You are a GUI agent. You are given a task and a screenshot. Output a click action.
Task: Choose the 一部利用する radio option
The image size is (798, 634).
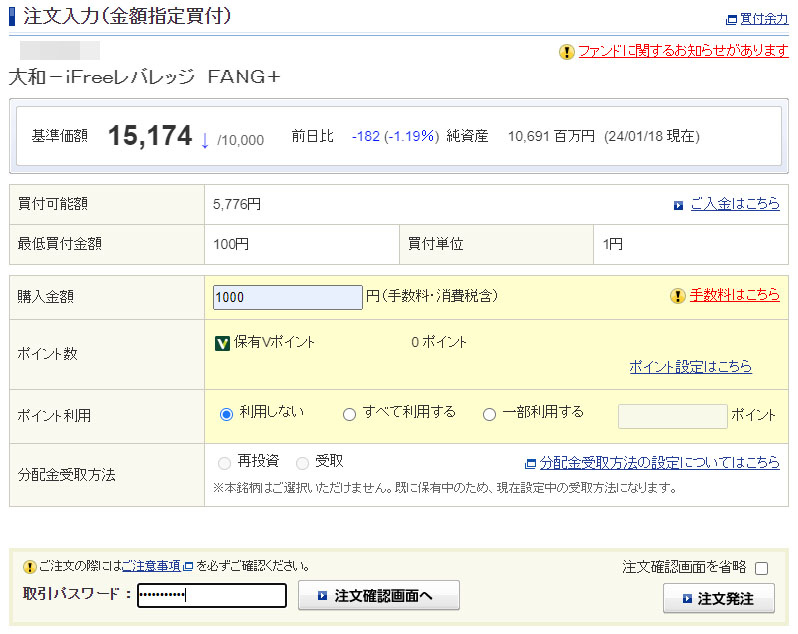click(x=489, y=414)
